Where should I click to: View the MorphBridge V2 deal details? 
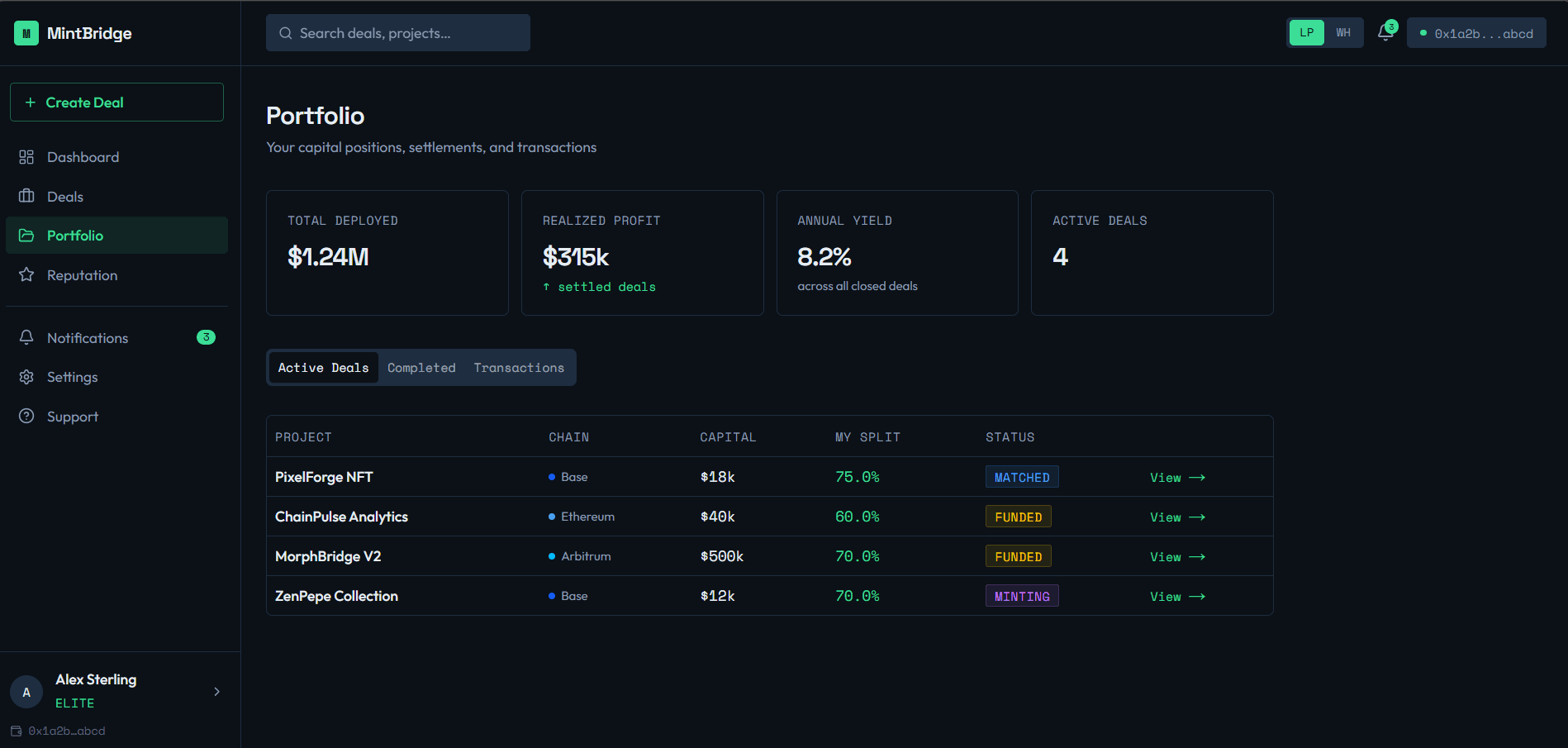[1176, 556]
